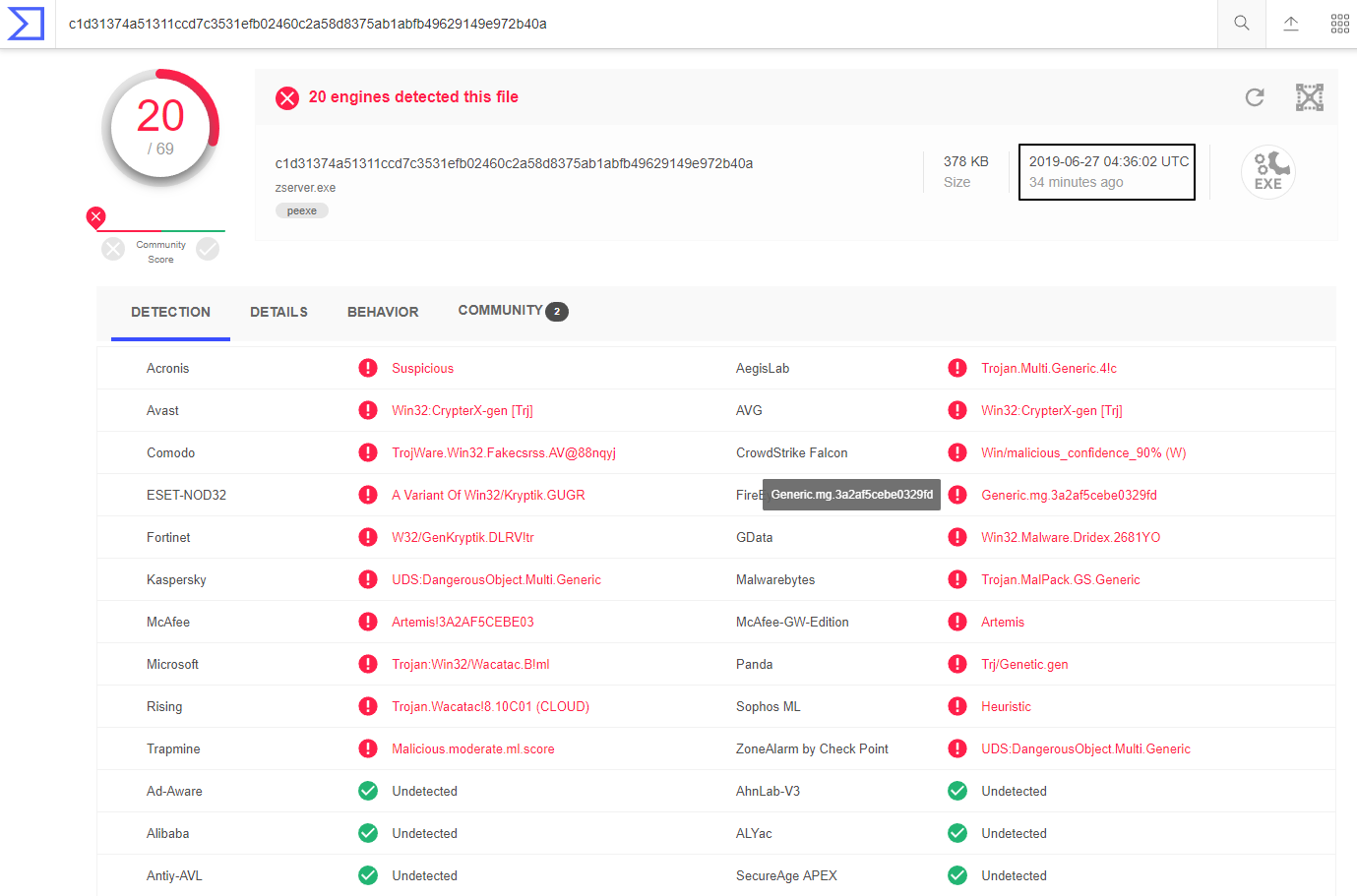This screenshot has height=896, width=1357.
Task: Click red alert icon for Kaspersky
Action: click(x=368, y=579)
